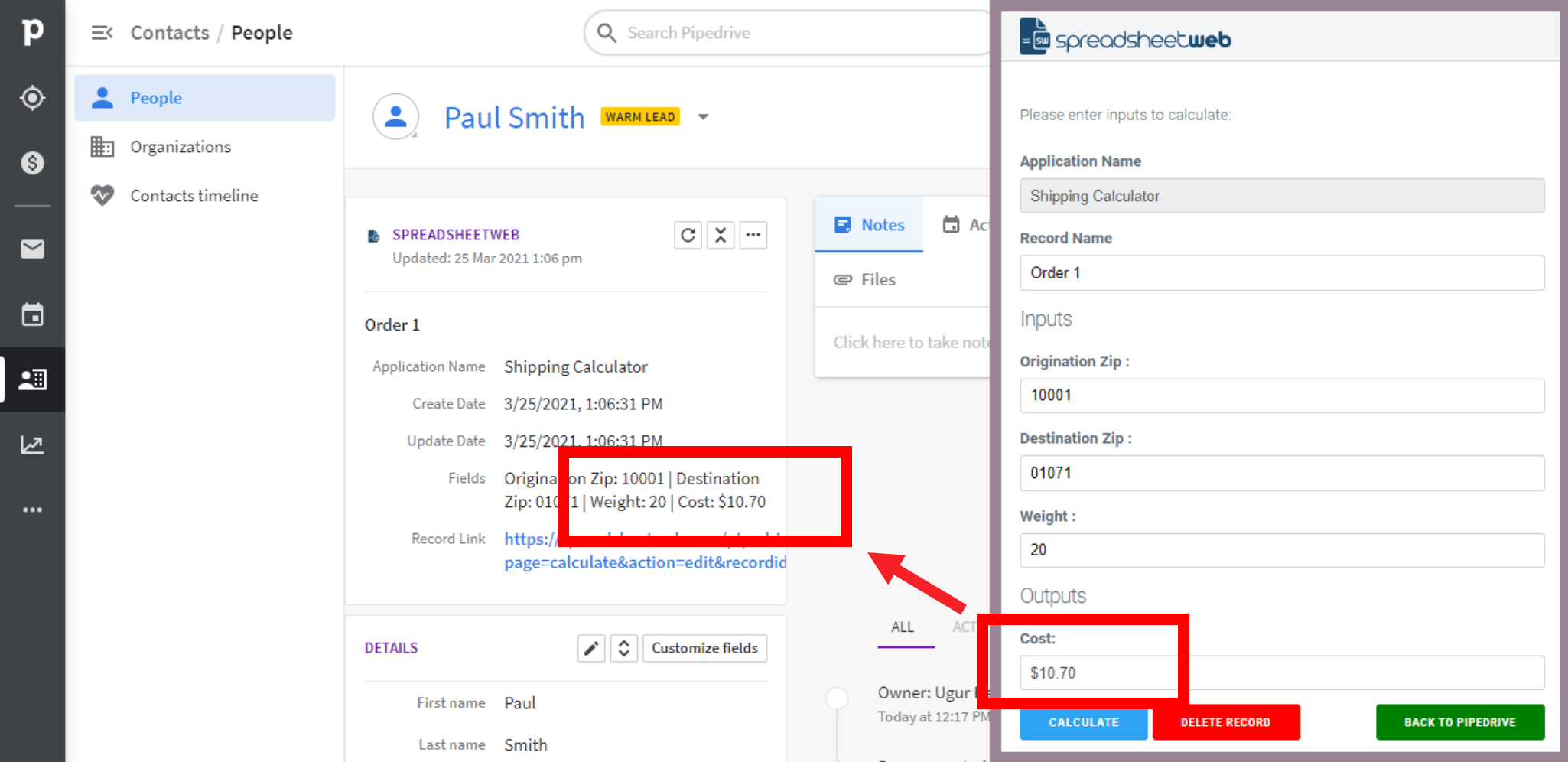Click the Back to Pipedrive button
1568x762 pixels.
[1460, 722]
